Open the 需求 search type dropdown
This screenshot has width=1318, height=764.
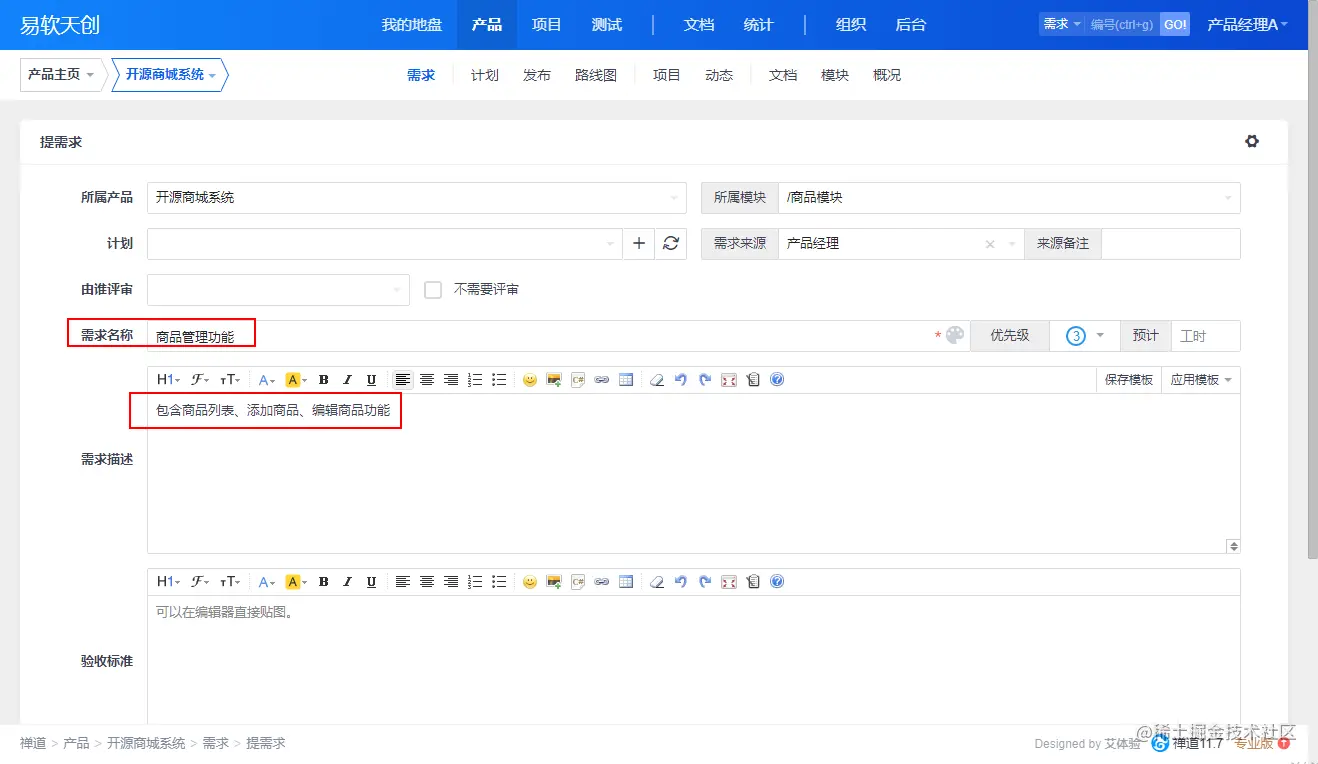(x=1061, y=24)
